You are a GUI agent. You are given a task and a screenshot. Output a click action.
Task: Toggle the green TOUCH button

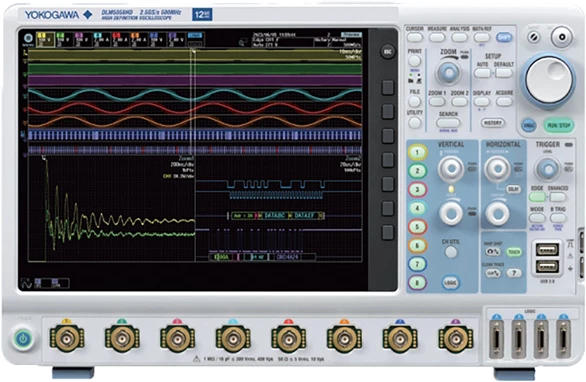click(x=514, y=252)
